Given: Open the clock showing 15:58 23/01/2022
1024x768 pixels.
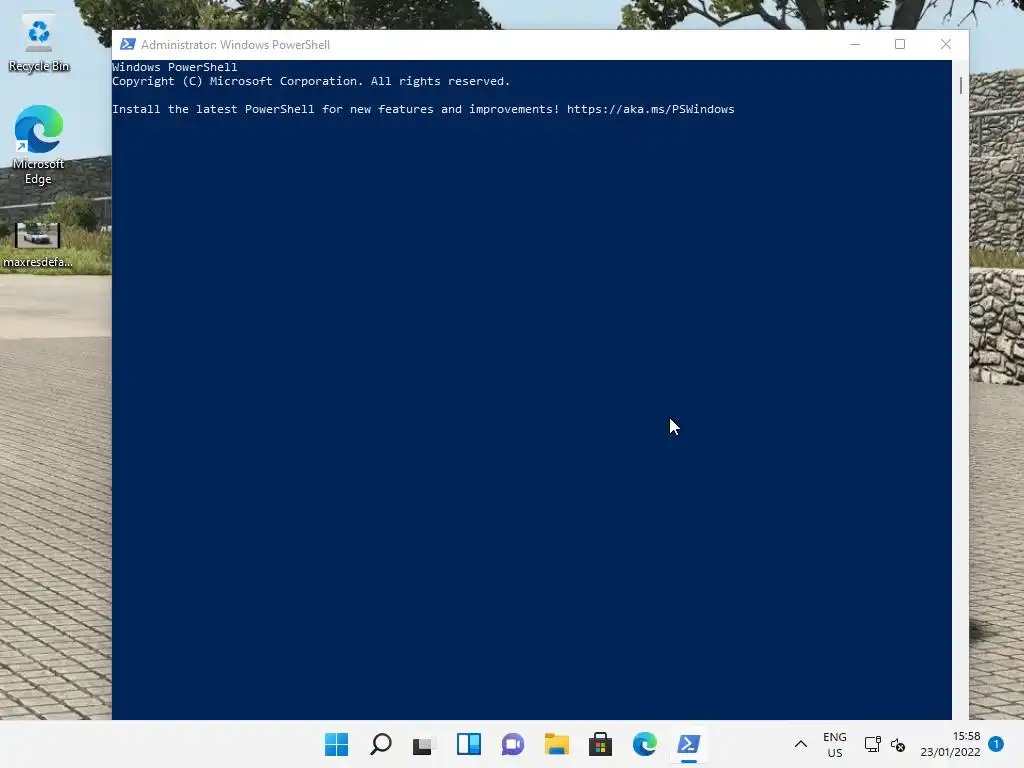Looking at the screenshot, I should pyautogui.click(x=950, y=744).
